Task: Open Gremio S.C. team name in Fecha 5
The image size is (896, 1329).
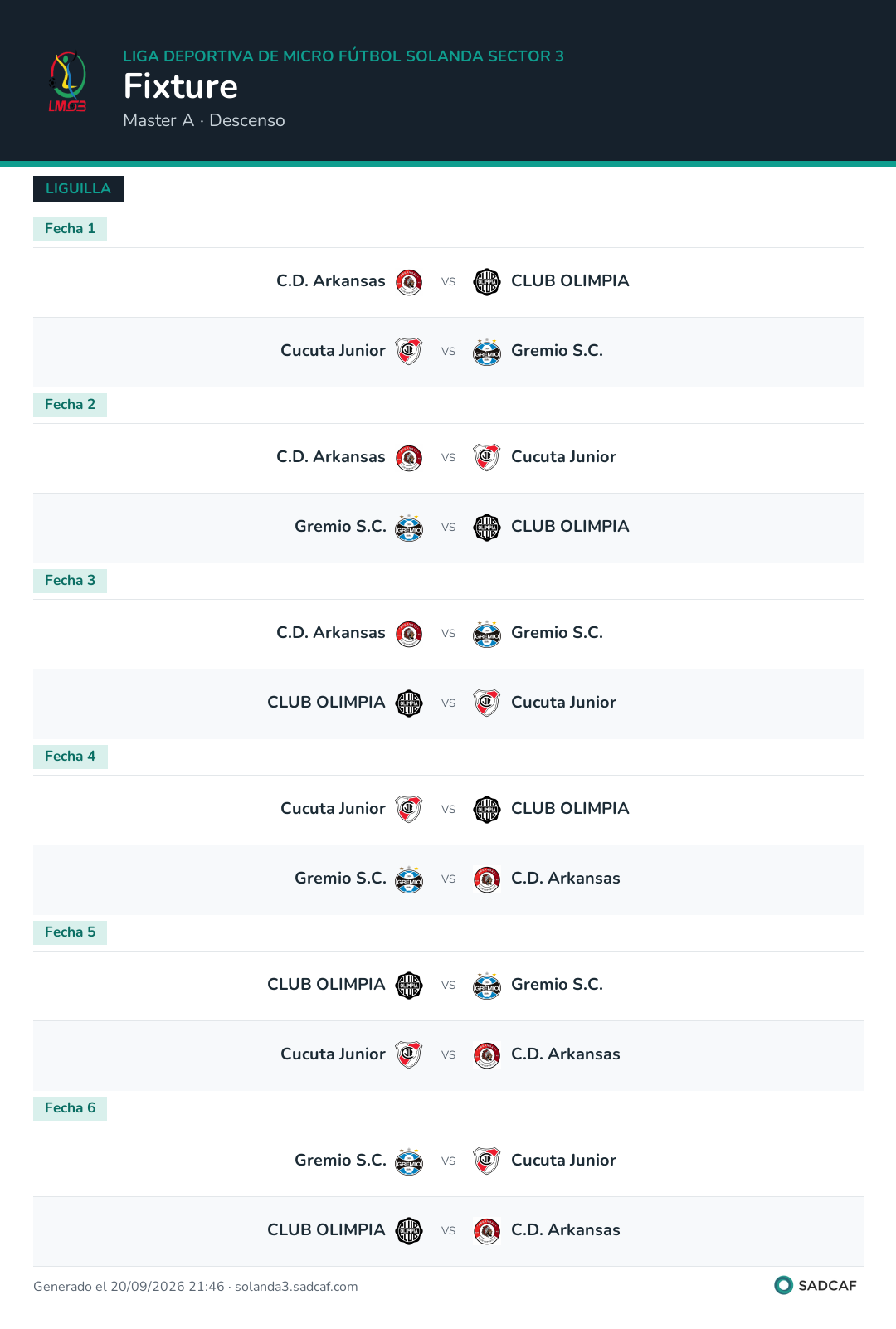Action: pyautogui.click(x=557, y=985)
